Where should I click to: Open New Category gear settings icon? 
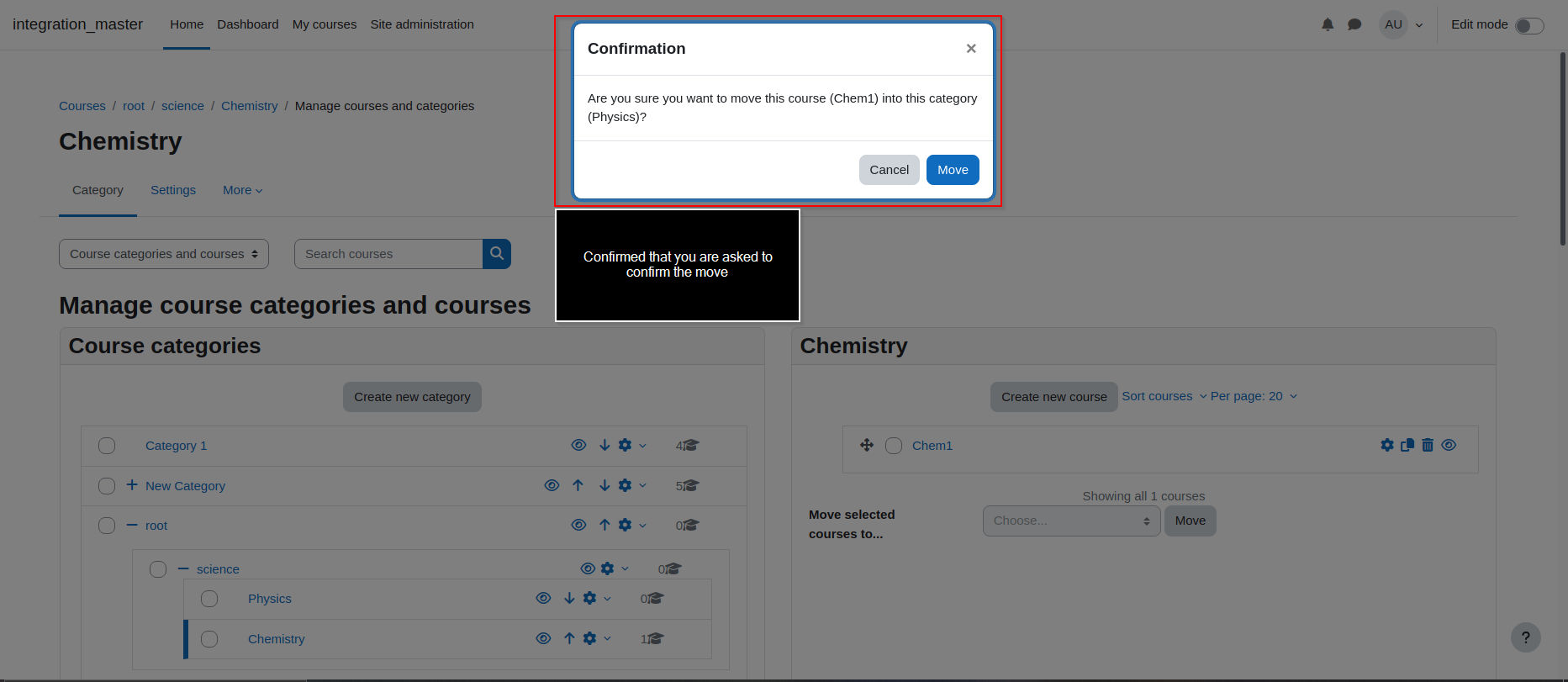click(x=625, y=486)
